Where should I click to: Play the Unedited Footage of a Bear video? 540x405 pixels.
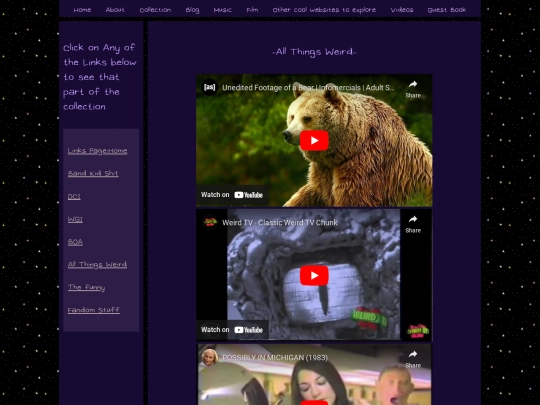[314, 141]
